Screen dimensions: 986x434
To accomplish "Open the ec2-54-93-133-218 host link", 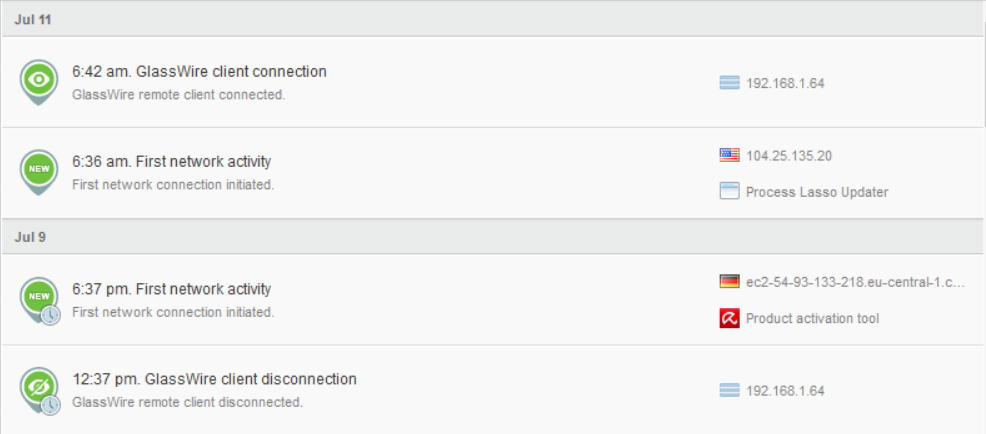I will point(855,282).
